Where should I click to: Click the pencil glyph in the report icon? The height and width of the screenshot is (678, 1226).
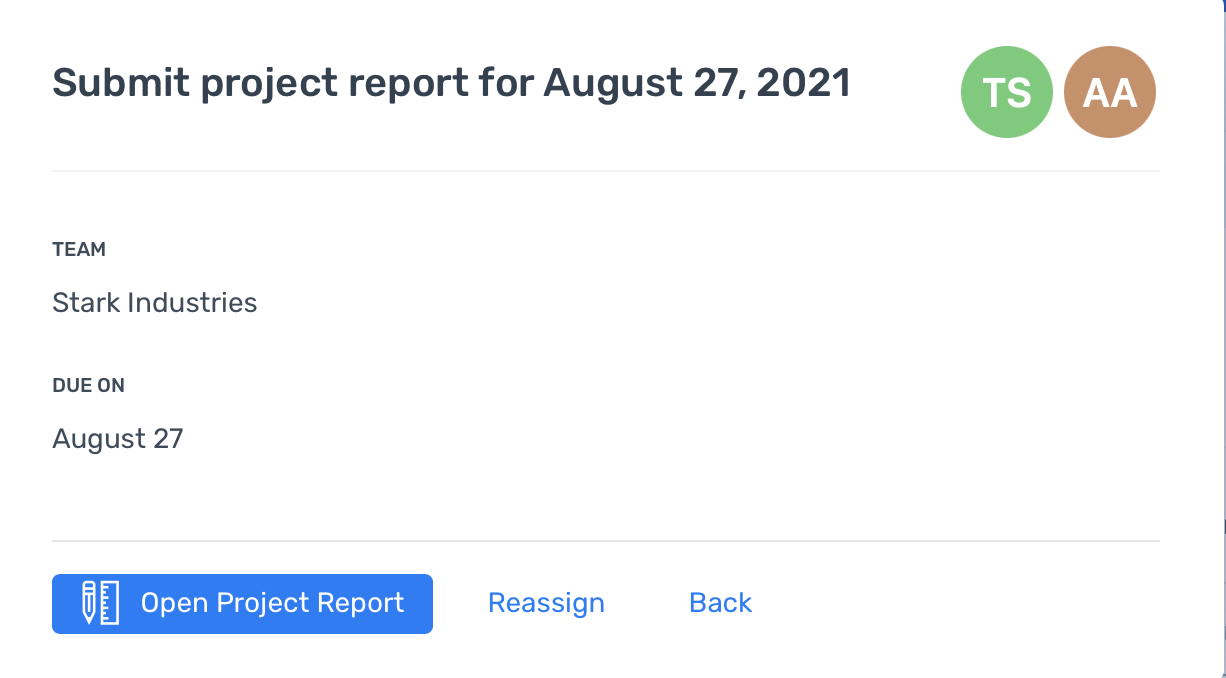[x=89, y=603]
